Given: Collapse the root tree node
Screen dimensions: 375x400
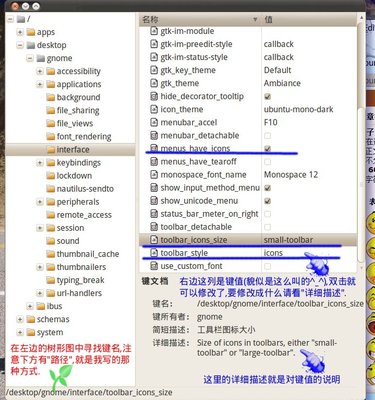Looking at the screenshot, I should coord(10,19).
